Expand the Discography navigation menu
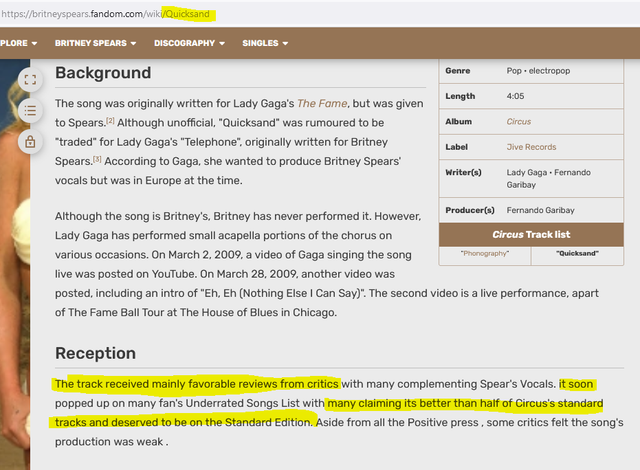640x470 pixels. click(189, 43)
